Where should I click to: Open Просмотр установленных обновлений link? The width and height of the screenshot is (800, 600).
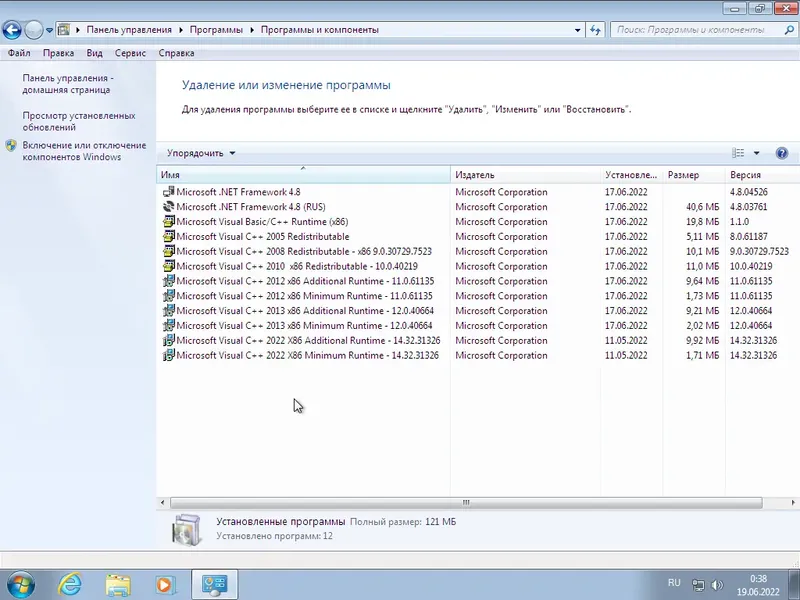coord(79,121)
